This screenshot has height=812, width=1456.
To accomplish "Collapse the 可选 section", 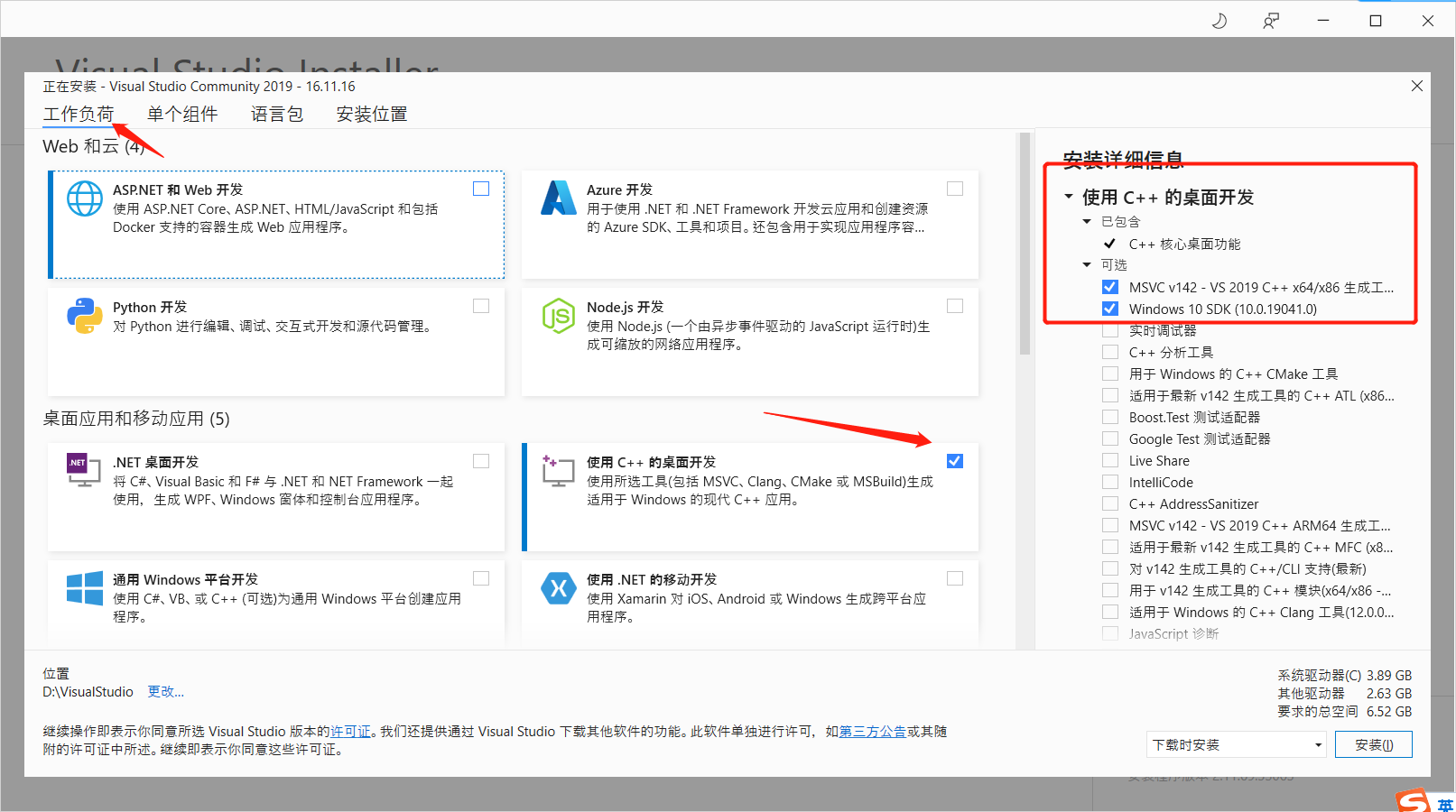I will click(x=1087, y=264).
